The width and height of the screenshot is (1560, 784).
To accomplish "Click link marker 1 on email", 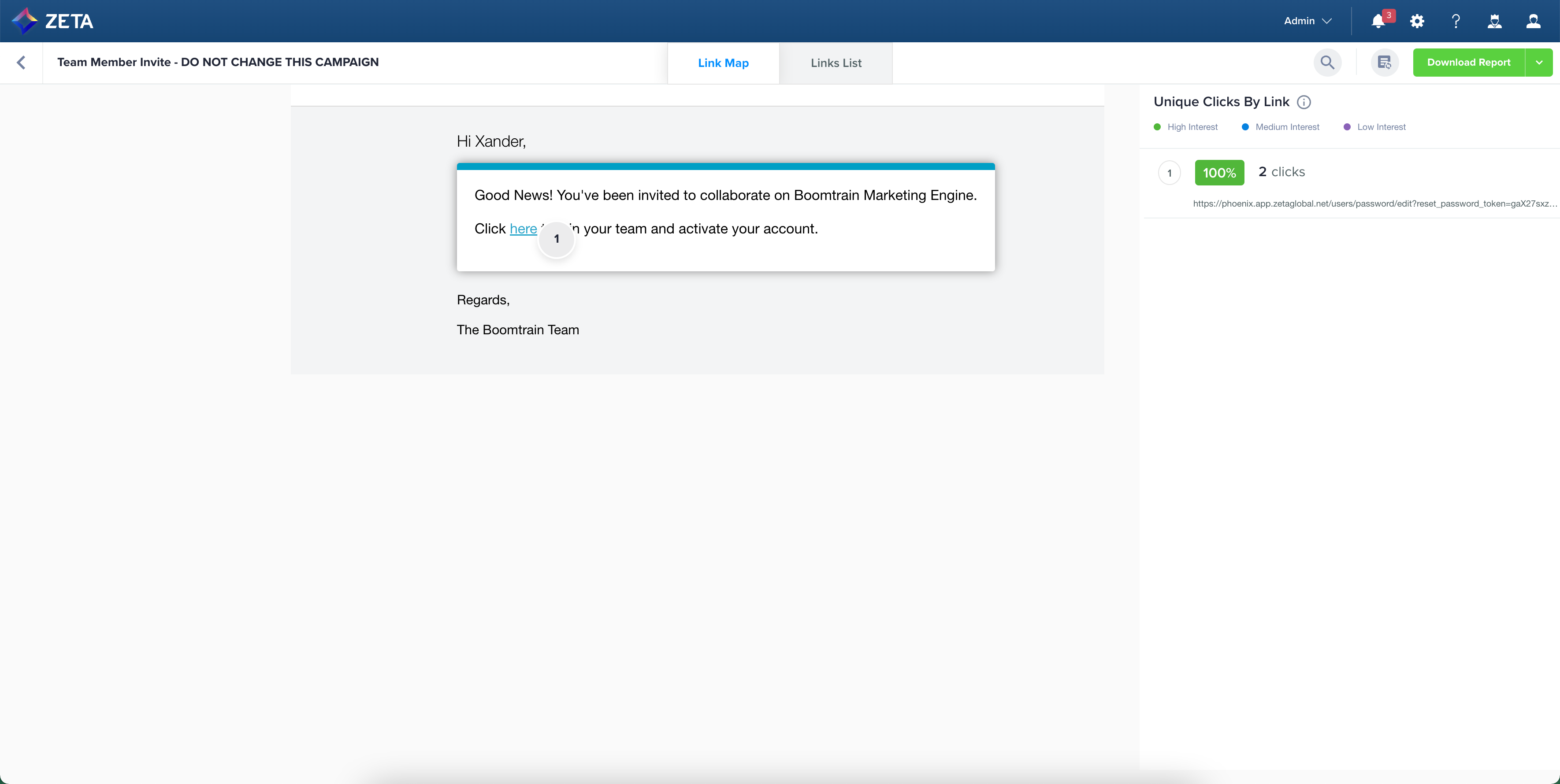I will pyautogui.click(x=557, y=239).
